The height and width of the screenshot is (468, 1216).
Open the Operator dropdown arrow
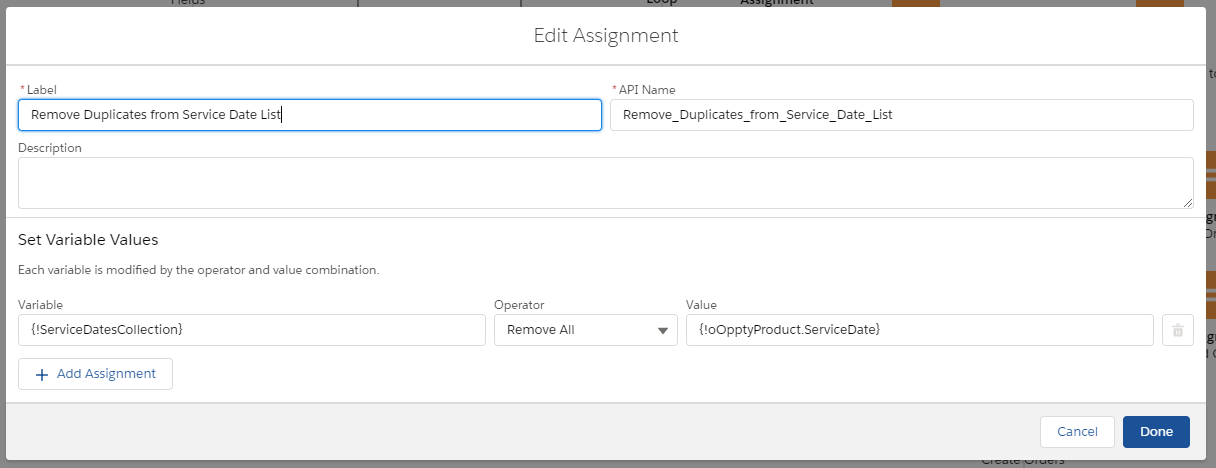[x=663, y=331]
